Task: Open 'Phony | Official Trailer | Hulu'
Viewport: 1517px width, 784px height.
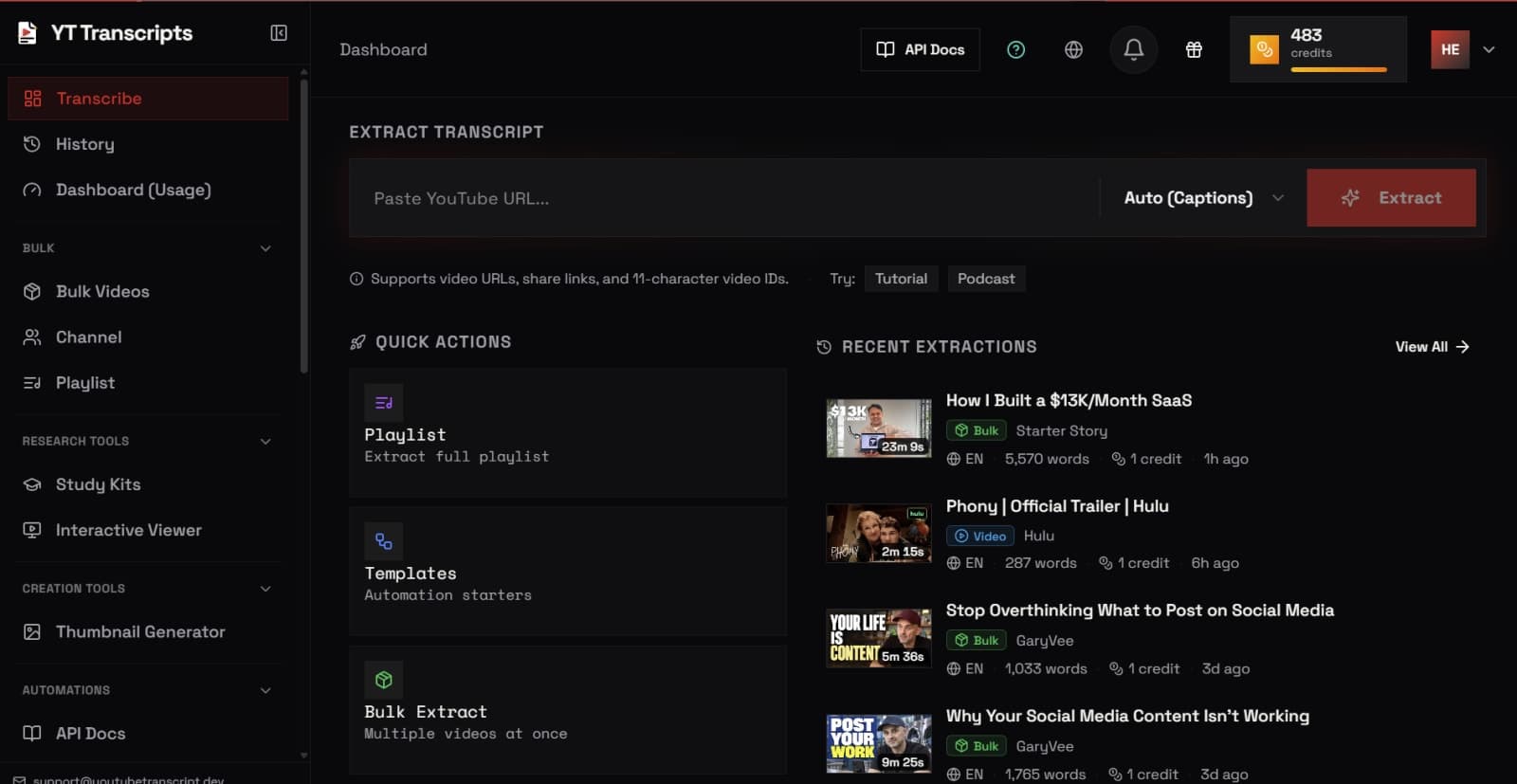Action: (x=1057, y=506)
